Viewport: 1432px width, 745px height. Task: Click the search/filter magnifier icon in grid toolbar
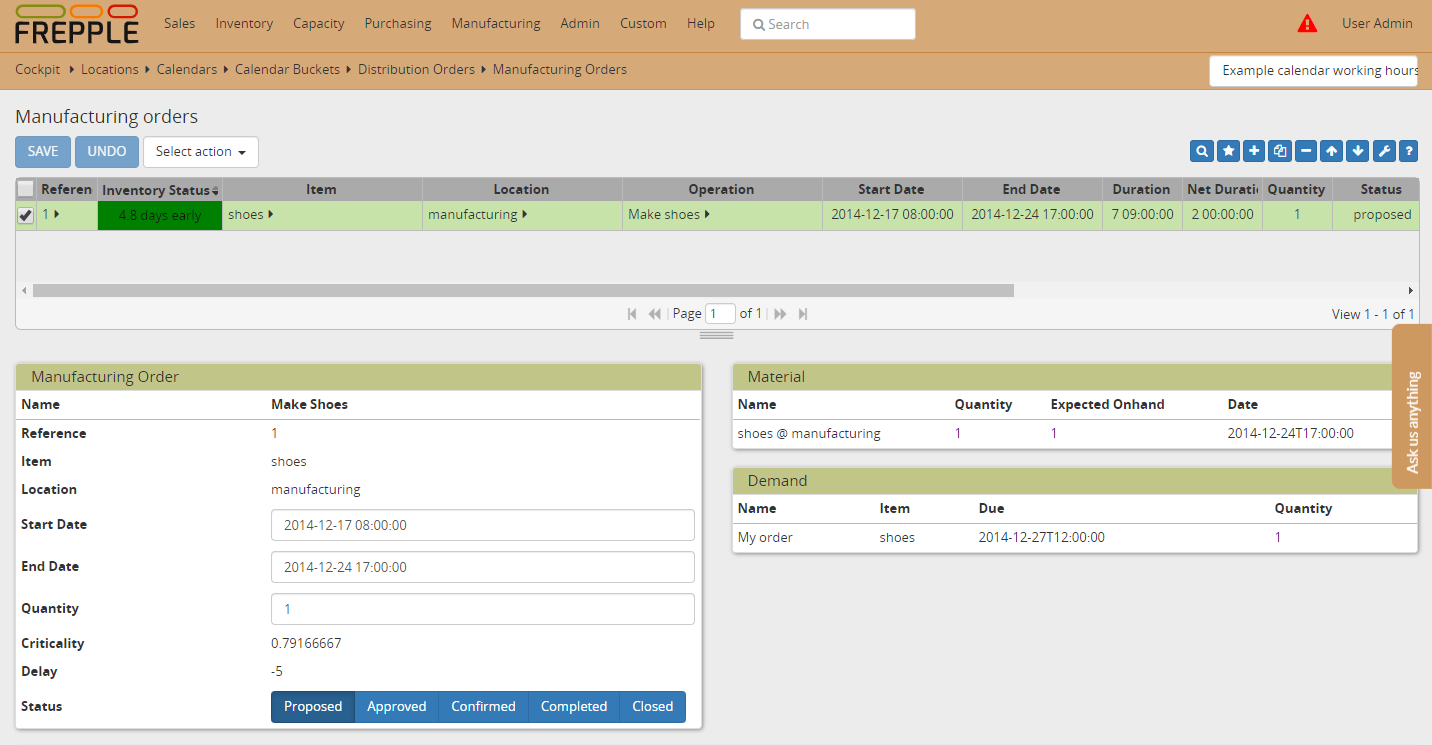coord(1201,151)
